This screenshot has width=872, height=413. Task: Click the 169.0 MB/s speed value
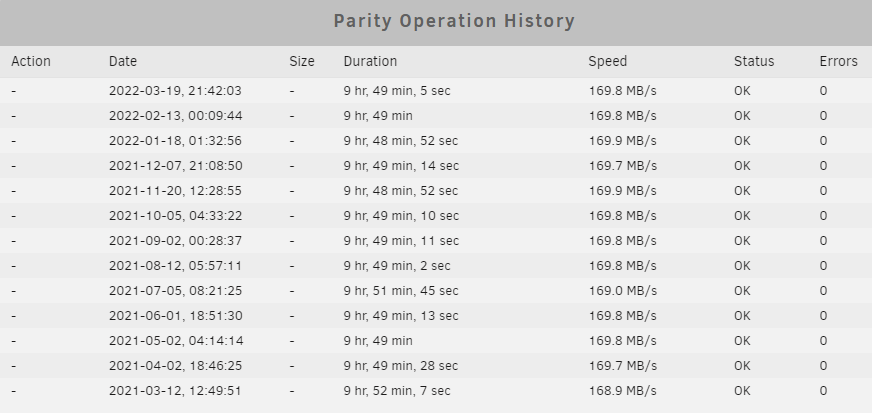point(622,291)
